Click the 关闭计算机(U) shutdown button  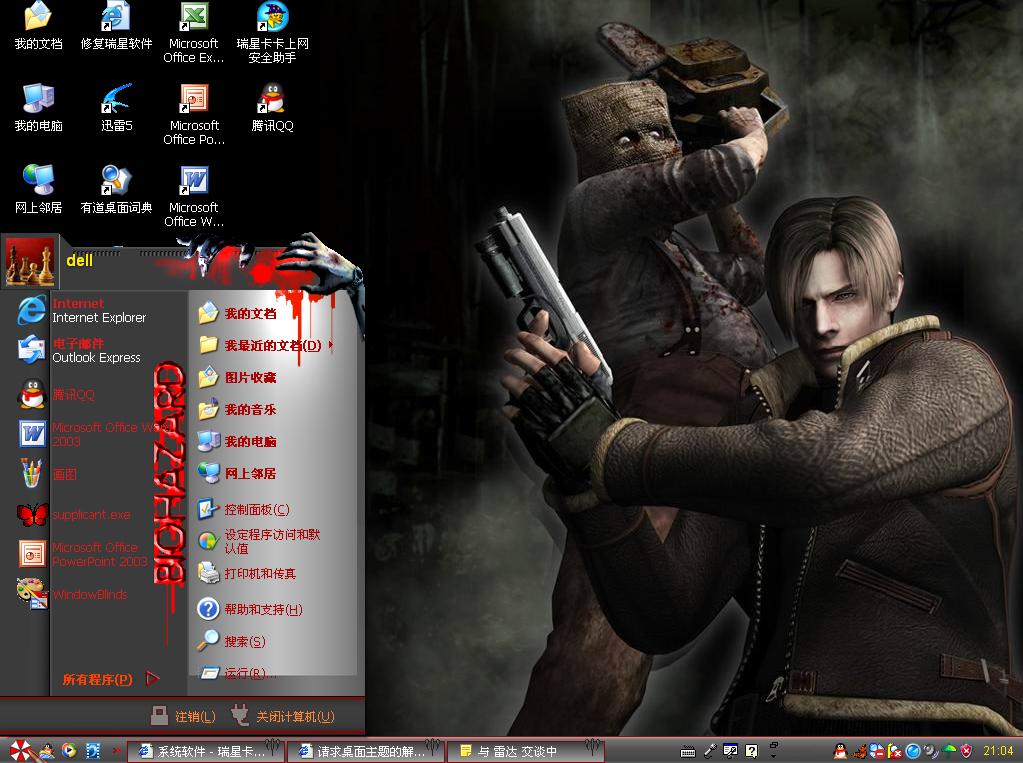(x=283, y=716)
